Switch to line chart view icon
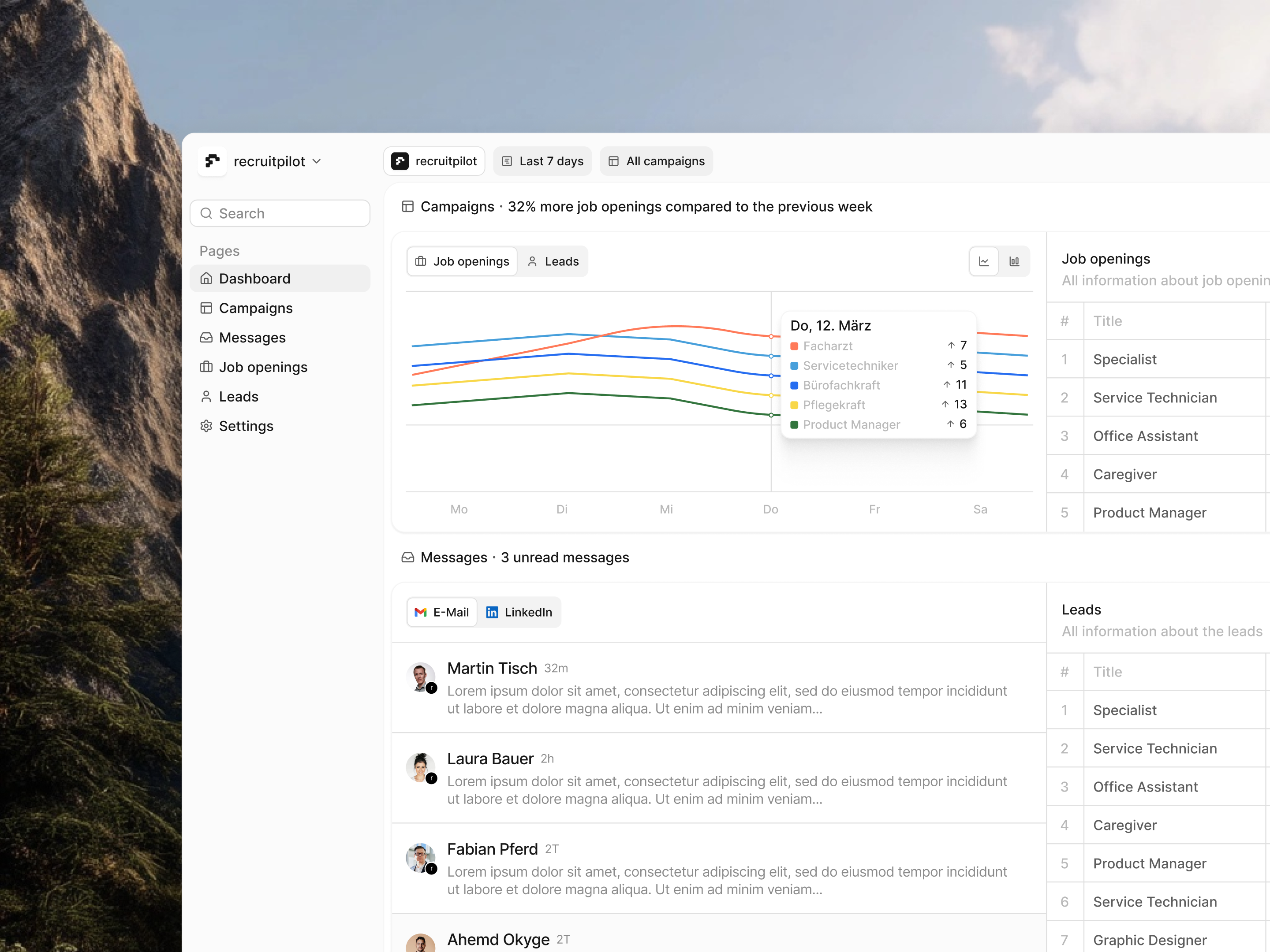This screenshot has width=1270, height=952. coord(983,262)
